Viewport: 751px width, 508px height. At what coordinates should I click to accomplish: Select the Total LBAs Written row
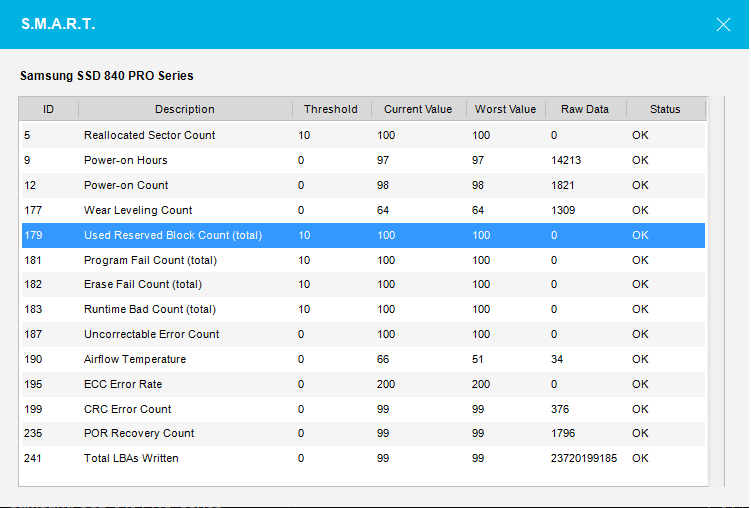[363, 458]
